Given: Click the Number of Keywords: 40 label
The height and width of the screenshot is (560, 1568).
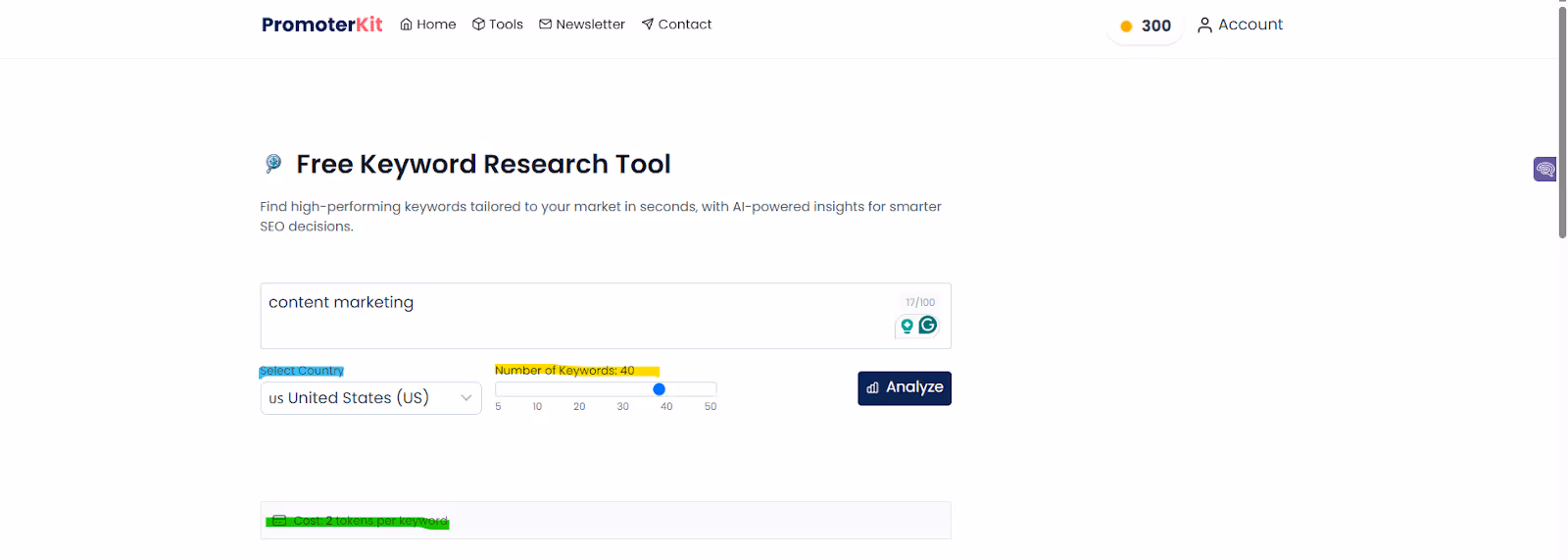Looking at the screenshot, I should click(564, 371).
